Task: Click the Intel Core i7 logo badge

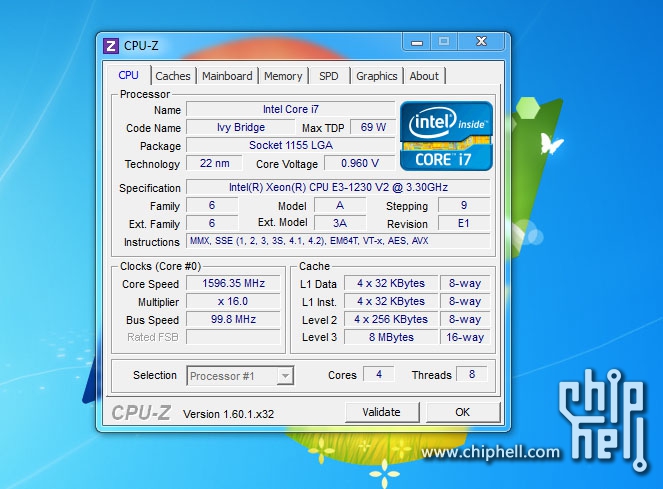Action: pos(447,136)
